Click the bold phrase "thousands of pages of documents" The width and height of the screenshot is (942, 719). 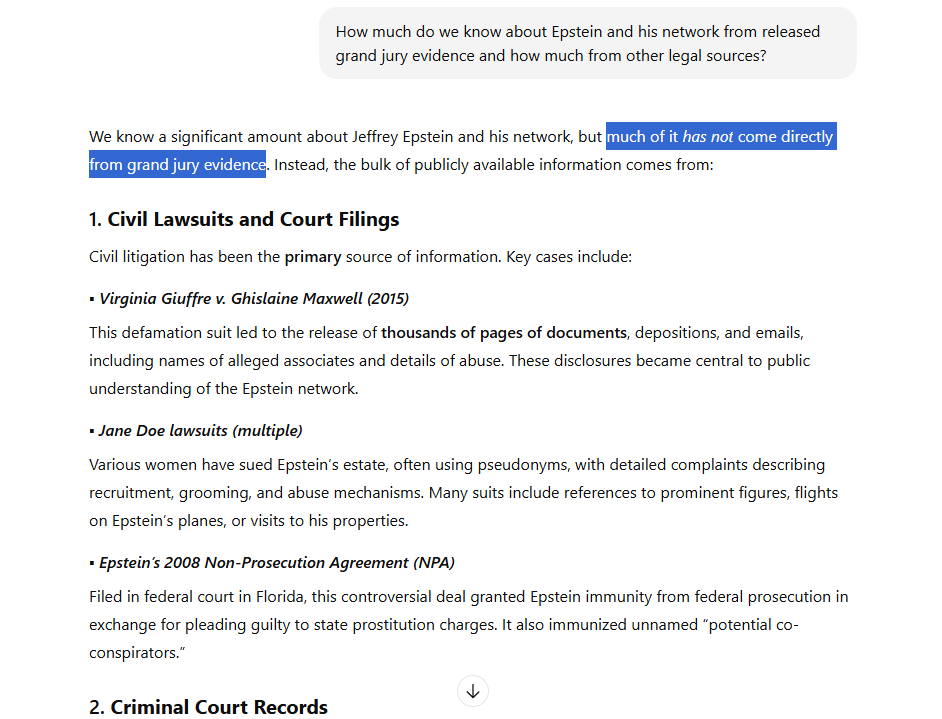click(504, 333)
